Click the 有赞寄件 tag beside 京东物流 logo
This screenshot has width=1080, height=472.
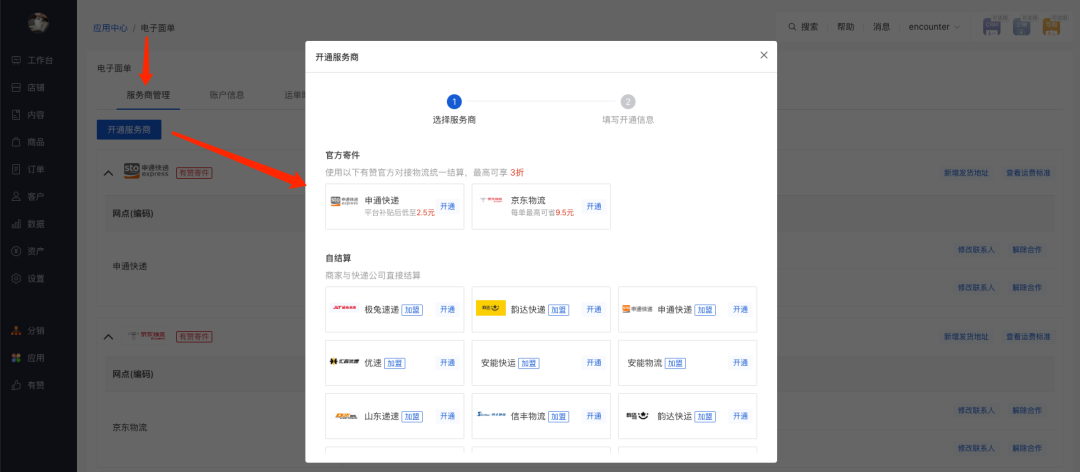pos(194,337)
